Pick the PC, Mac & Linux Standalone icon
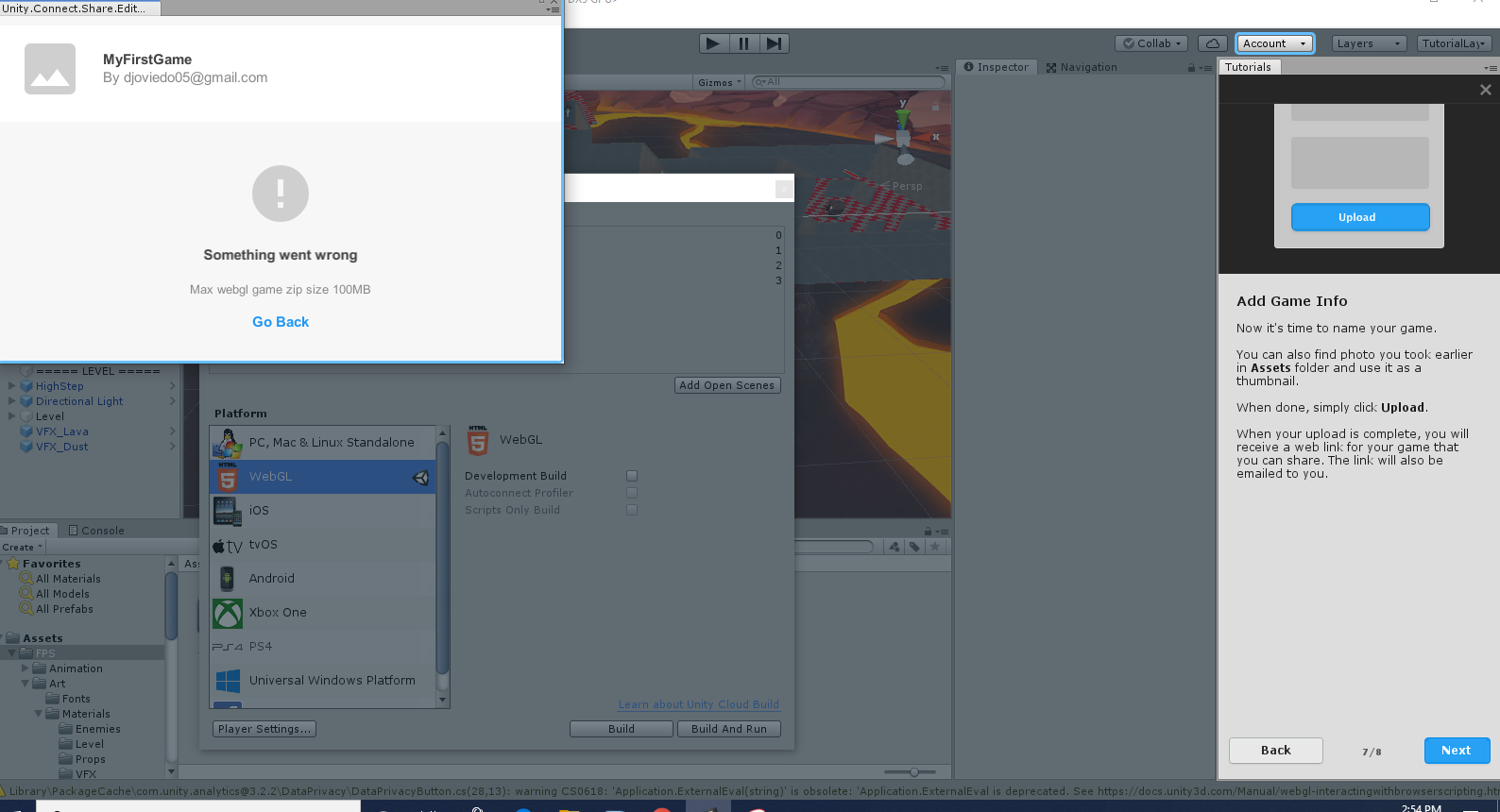Image resolution: width=1500 pixels, height=812 pixels. (x=228, y=443)
